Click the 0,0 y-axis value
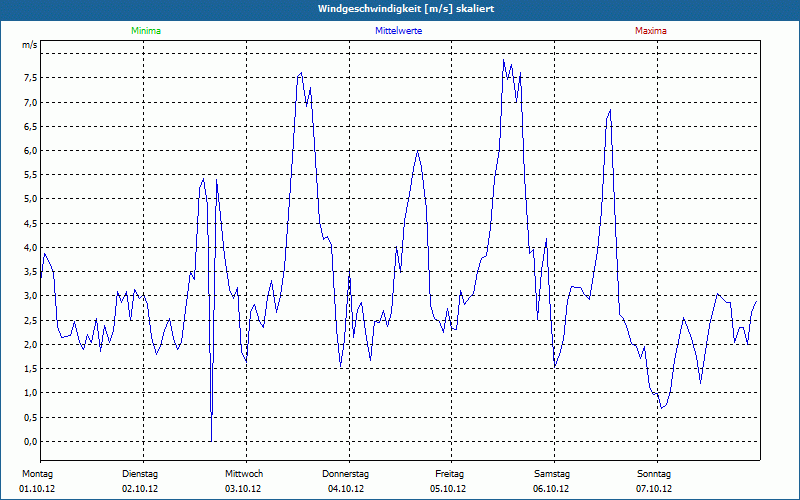The image size is (800, 500). pos(30,441)
